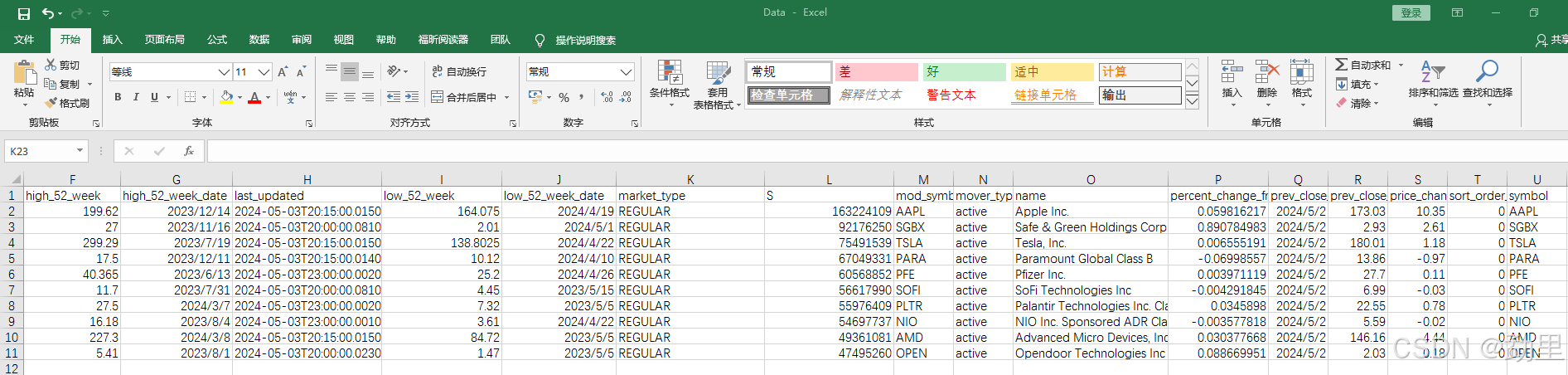
Task: Click 自动求和 AutoSum
Action: [1362, 65]
